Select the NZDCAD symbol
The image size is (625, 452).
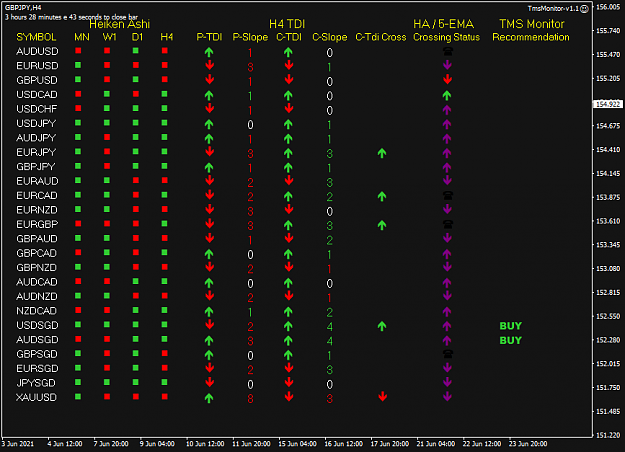tap(36, 311)
